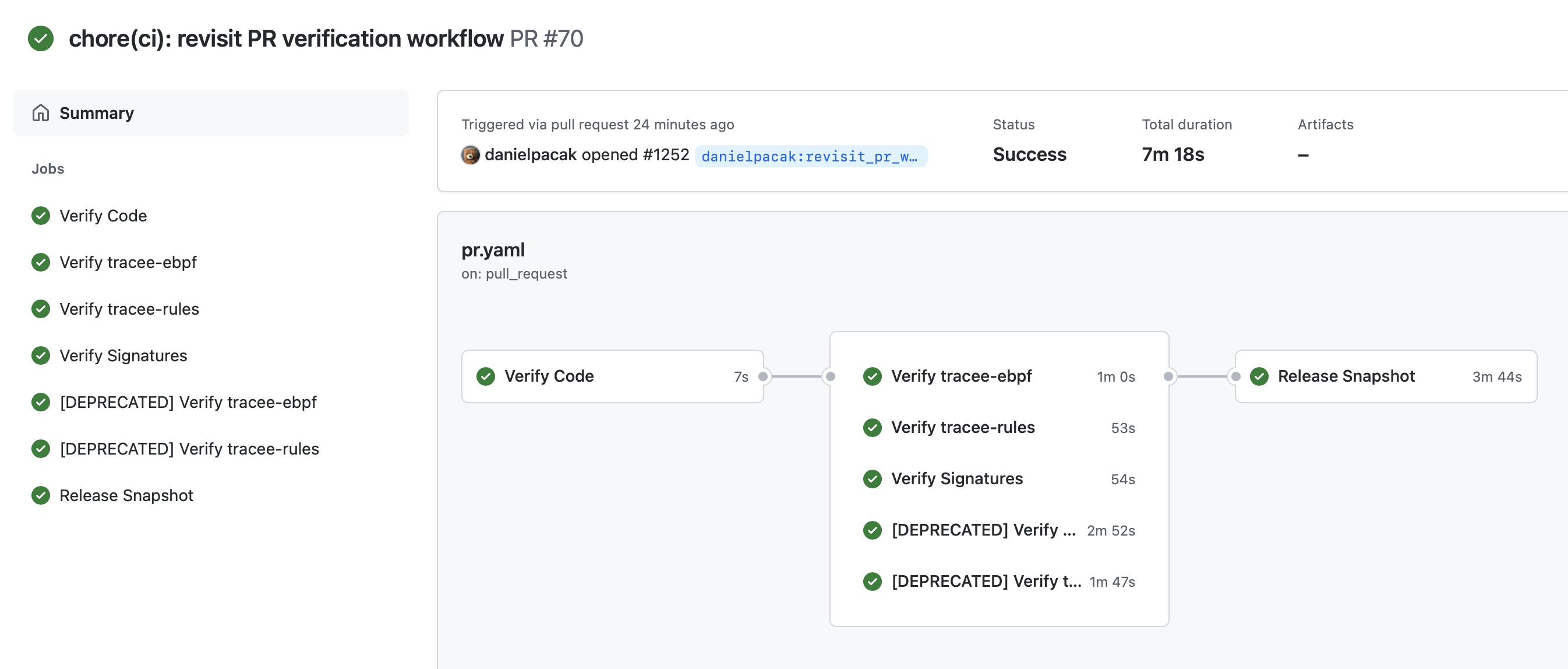The width and height of the screenshot is (1568, 669).
Task: Select [DEPRECATED] Verify tracee-rules in the sidebar
Action: [189, 449]
